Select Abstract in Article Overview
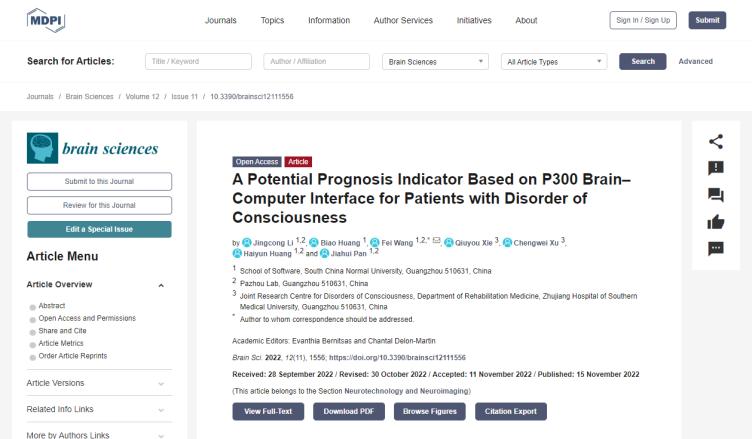752x439 pixels. pyautogui.click(x=52, y=306)
